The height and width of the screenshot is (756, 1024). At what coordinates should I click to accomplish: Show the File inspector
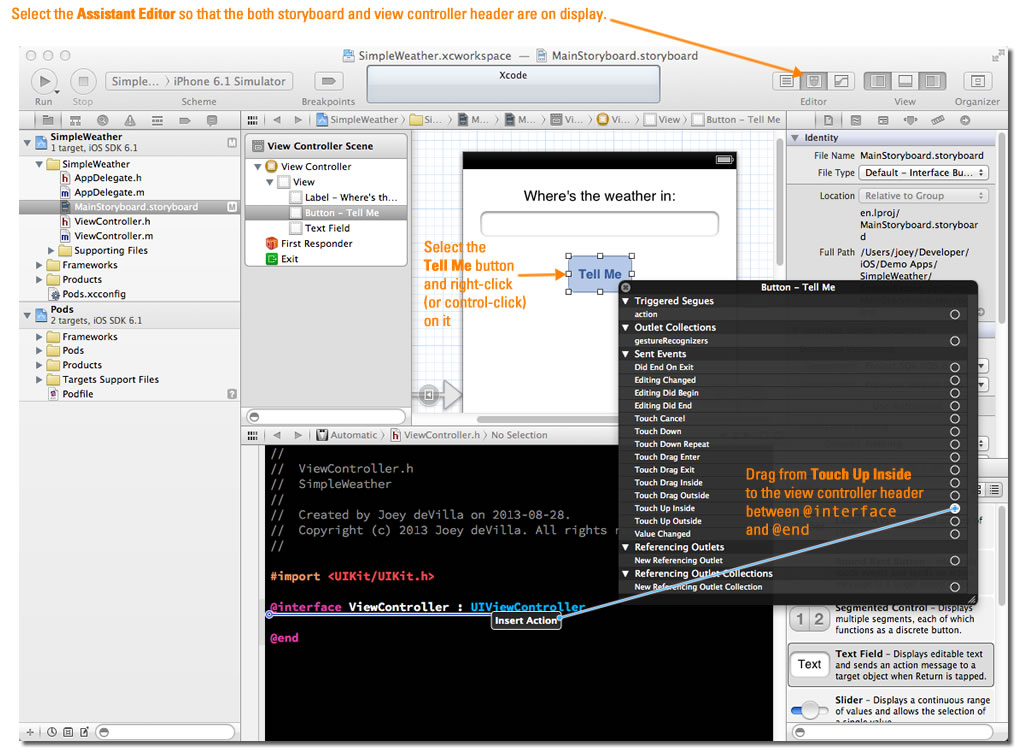tap(828, 120)
